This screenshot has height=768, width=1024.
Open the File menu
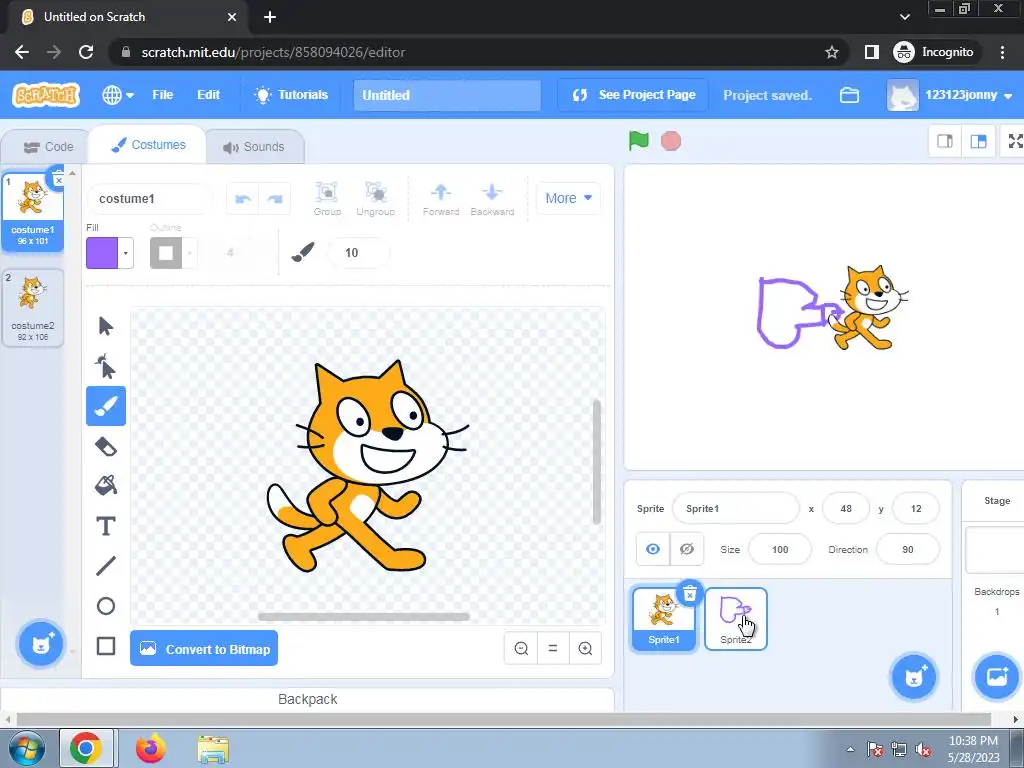click(163, 95)
